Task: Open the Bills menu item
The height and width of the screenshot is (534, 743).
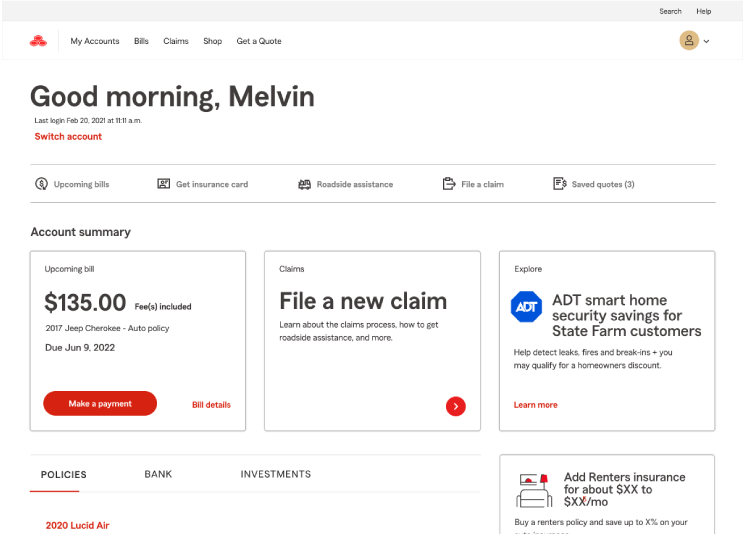Action: pos(141,41)
